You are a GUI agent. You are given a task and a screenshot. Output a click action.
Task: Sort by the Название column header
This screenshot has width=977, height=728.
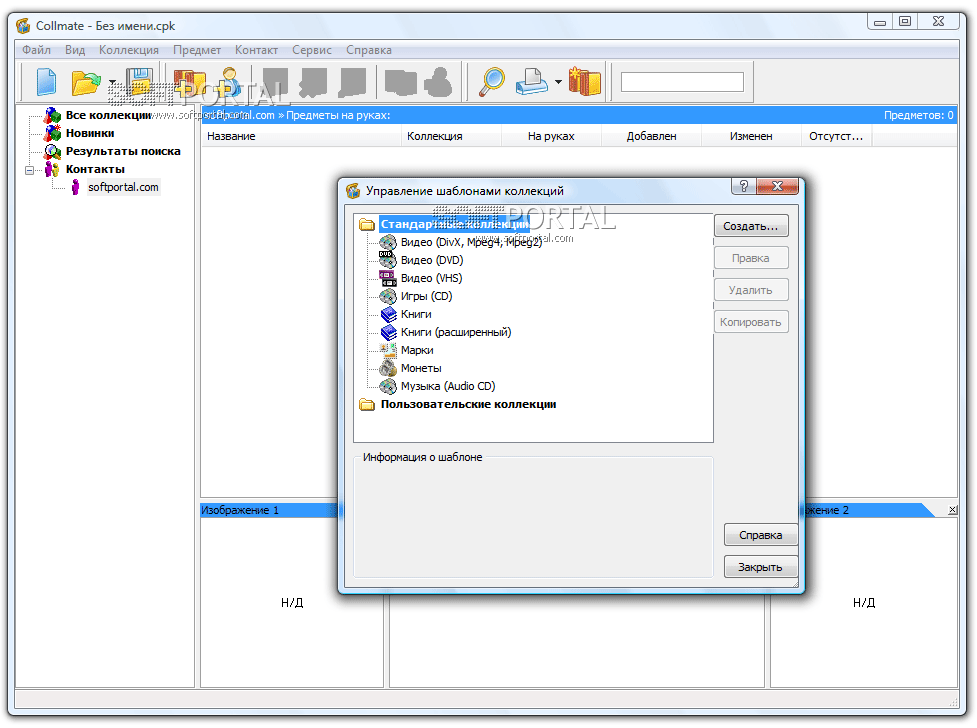pyautogui.click(x=302, y=136)
